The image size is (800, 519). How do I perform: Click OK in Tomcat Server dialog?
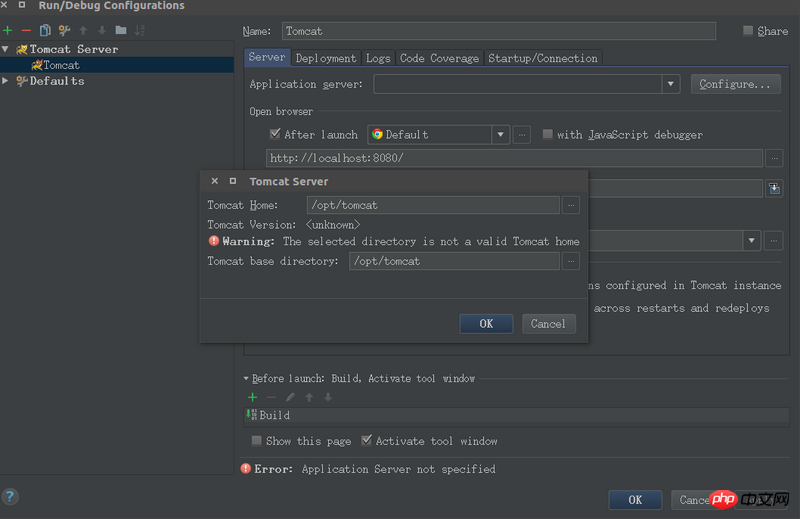coord(486,324)
